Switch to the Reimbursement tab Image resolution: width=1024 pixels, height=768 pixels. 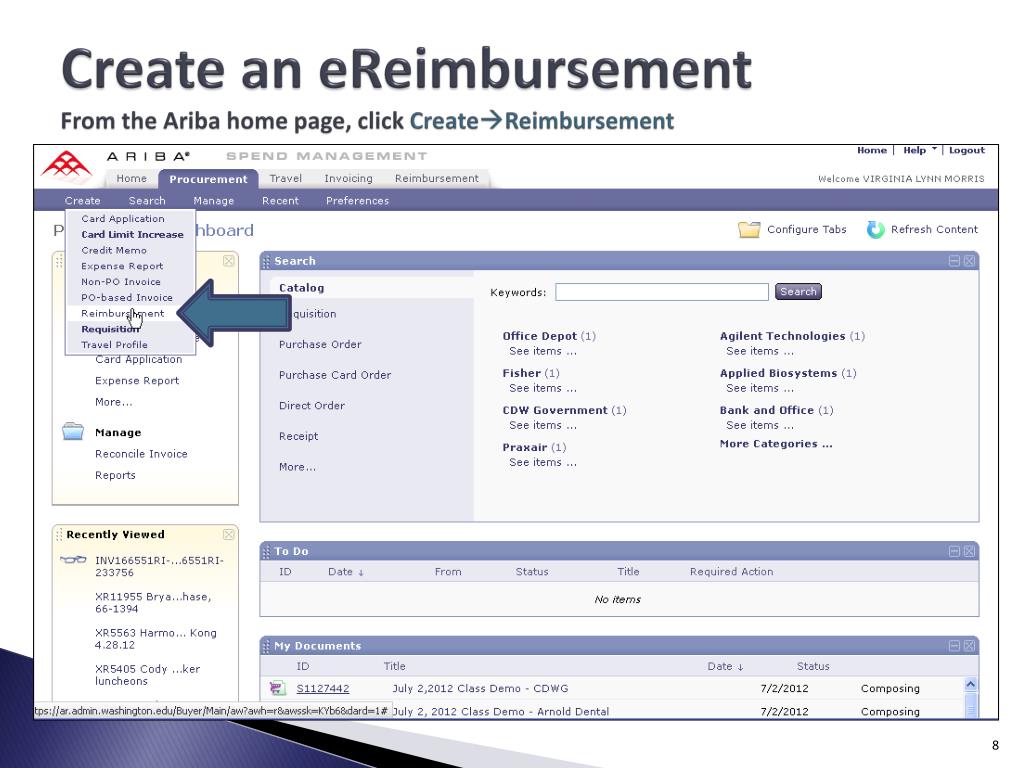[436, 178]
